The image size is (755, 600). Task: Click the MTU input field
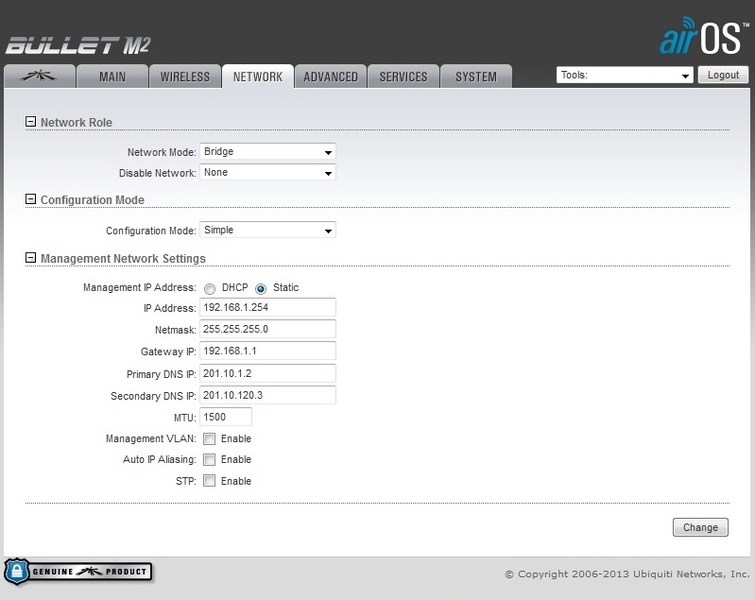click(x=225, y=417)
